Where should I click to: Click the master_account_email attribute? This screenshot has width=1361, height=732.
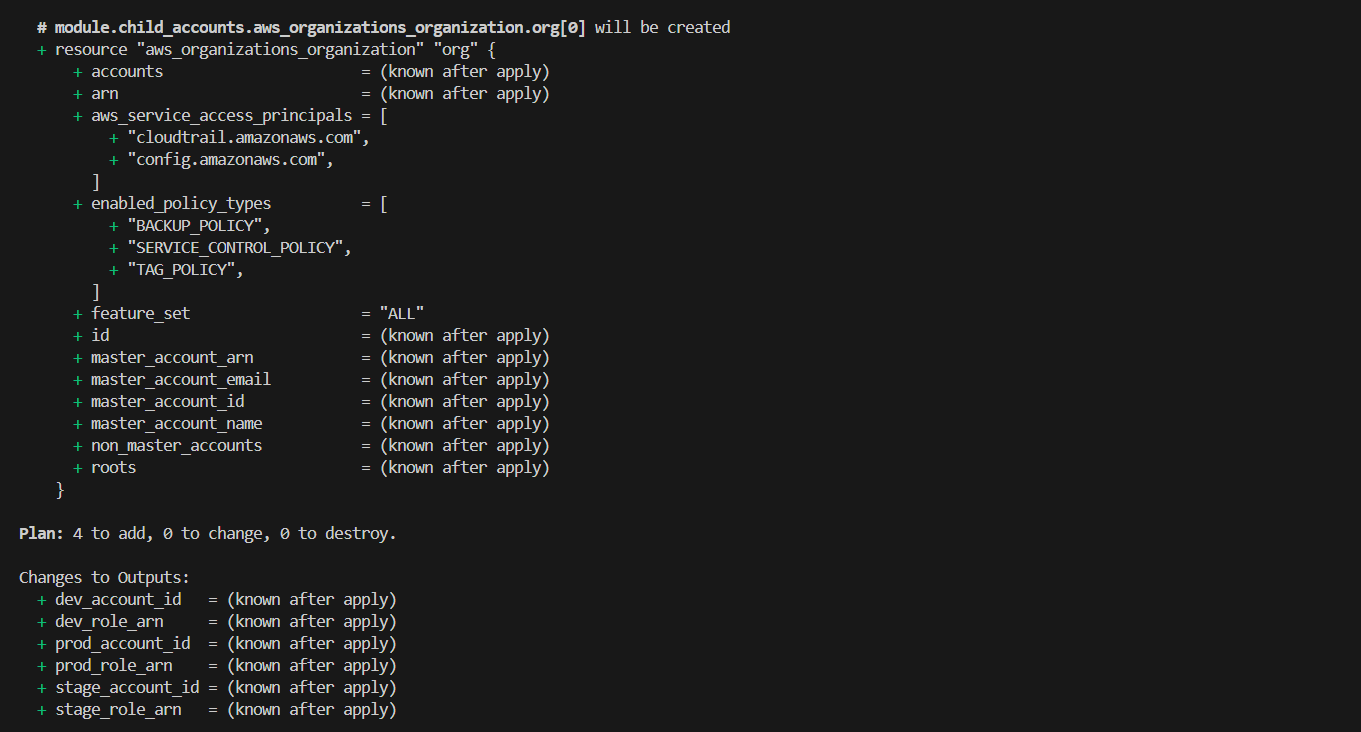pos(181,379)
